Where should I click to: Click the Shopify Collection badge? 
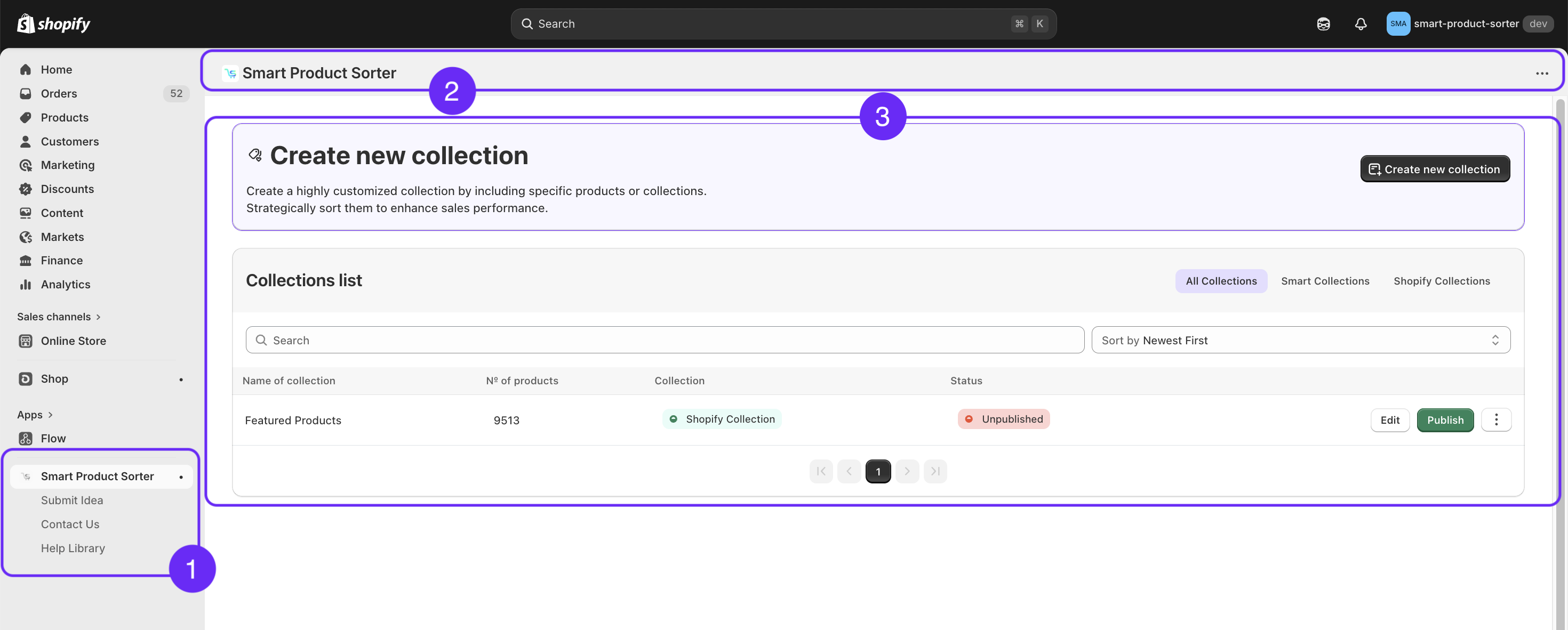tap(722, 419)
